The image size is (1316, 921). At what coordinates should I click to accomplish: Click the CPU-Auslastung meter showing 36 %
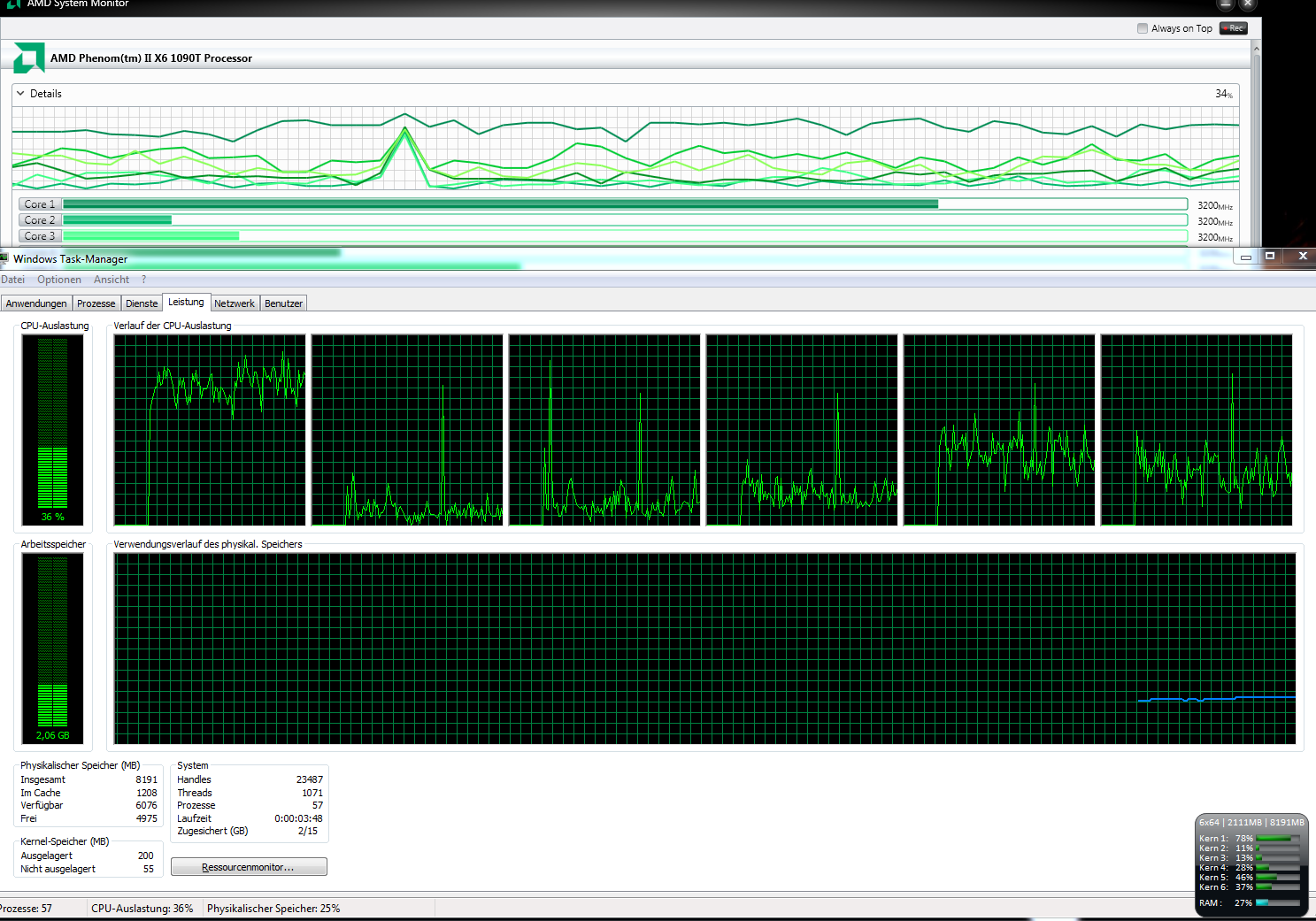53,430
